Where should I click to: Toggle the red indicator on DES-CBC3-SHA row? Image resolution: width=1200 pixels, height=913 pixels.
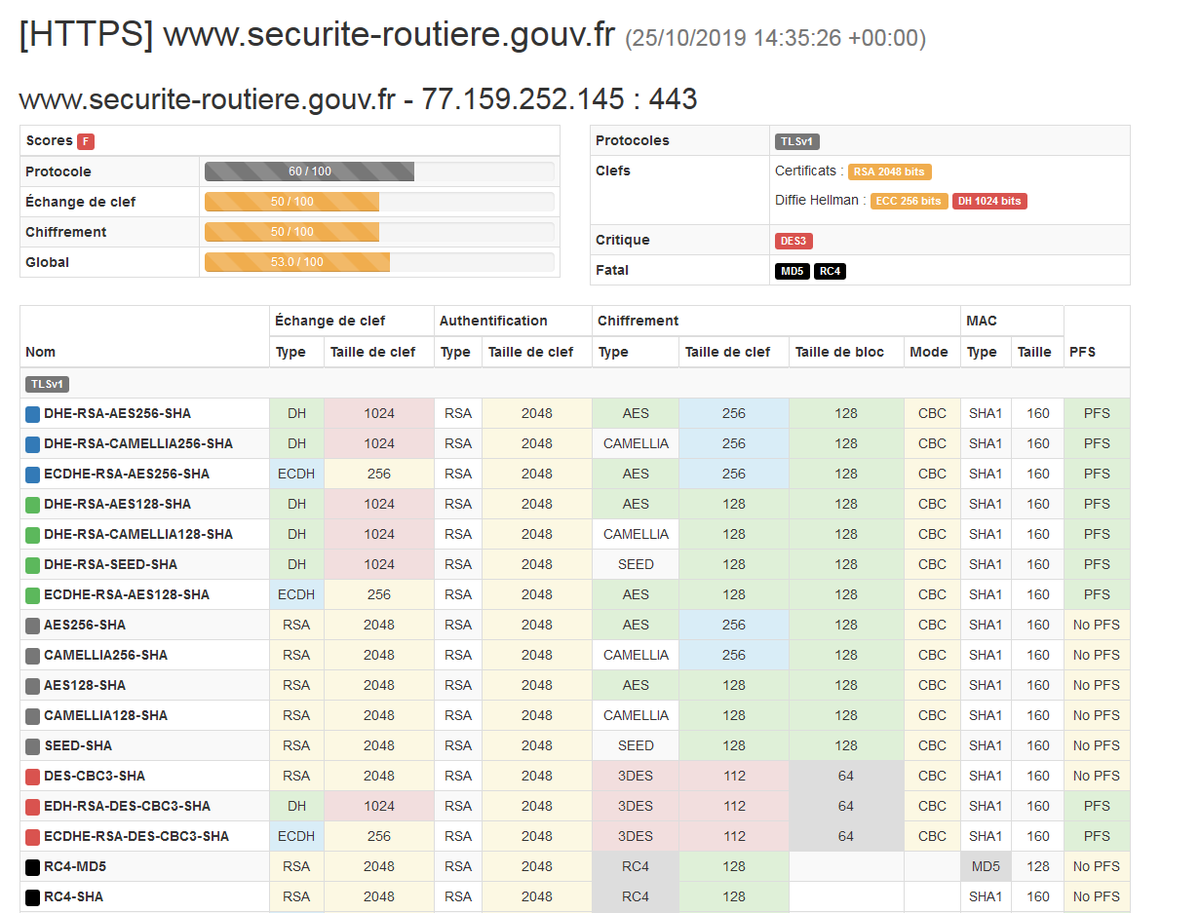click(x=32, y=775)
